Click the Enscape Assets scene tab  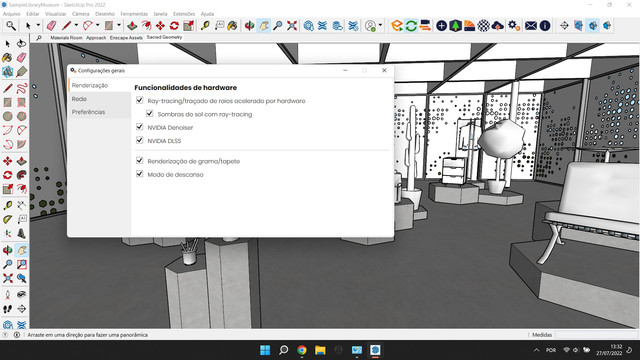(126, 38)
